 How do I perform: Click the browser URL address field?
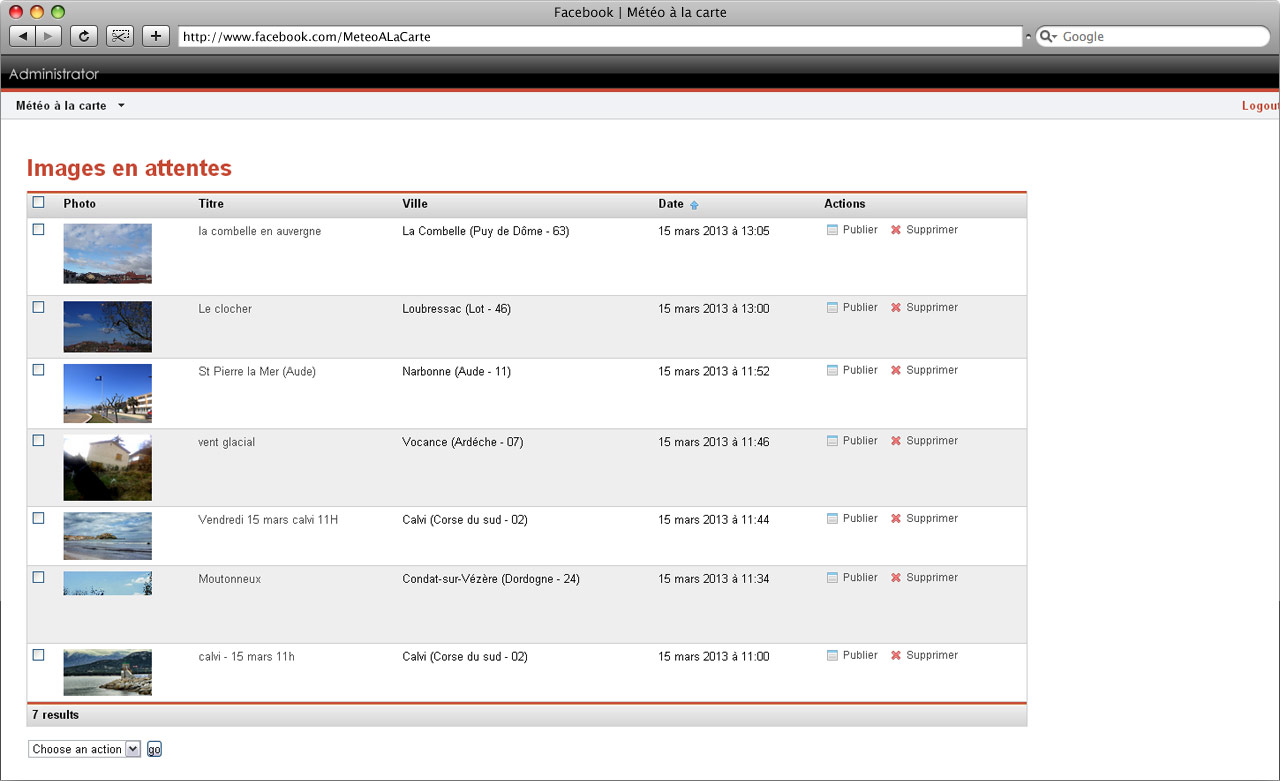pos(600,37)
